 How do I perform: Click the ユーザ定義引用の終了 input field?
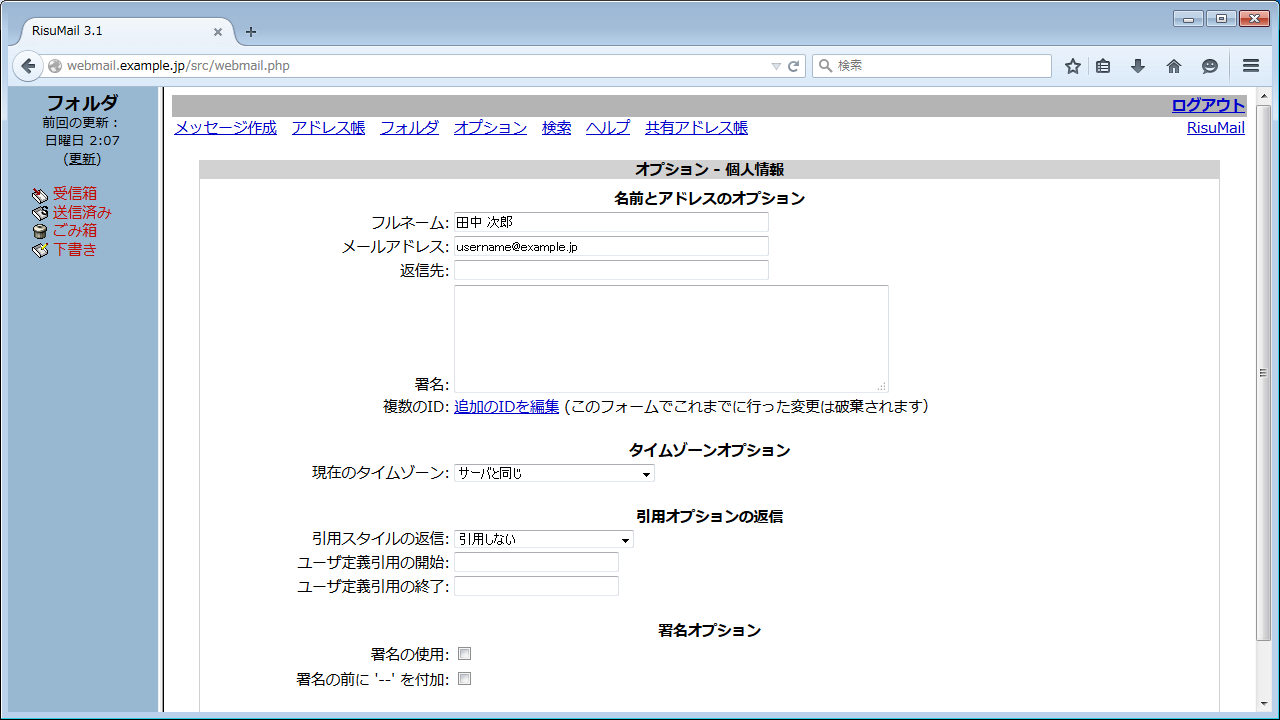(536, 586)
